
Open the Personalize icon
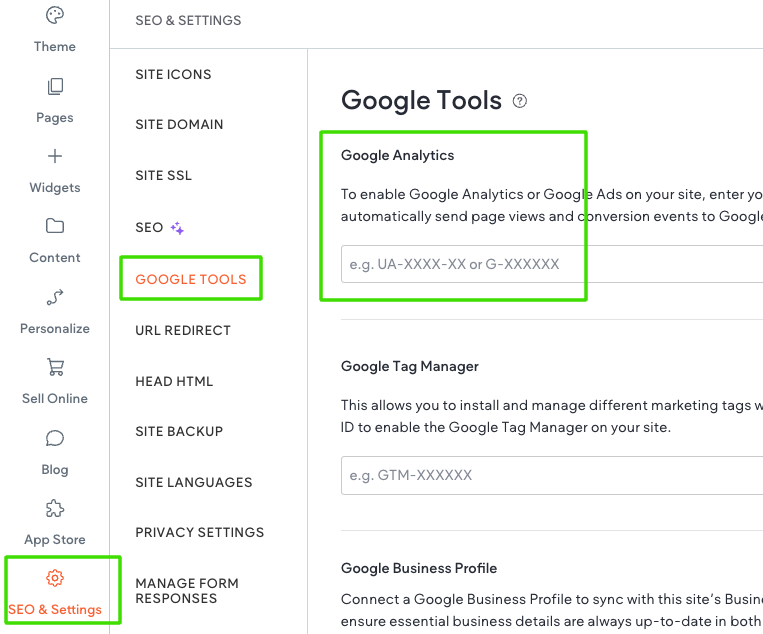pyautogui.click(x=55, y=297)
